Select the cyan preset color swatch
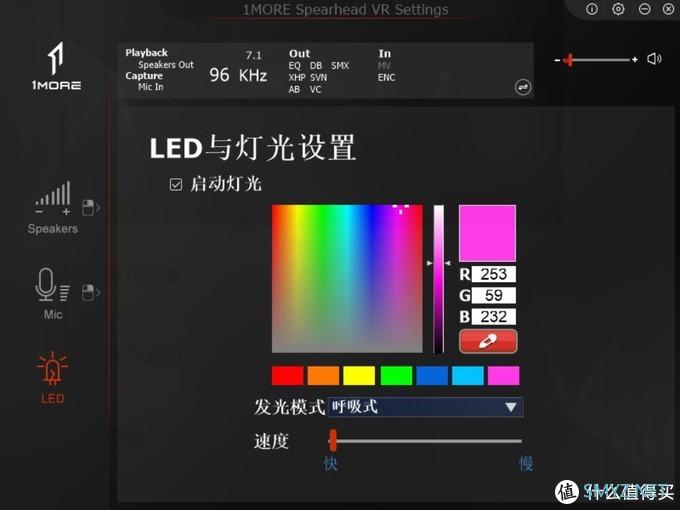The image size is (680, 510). point(468,376)
